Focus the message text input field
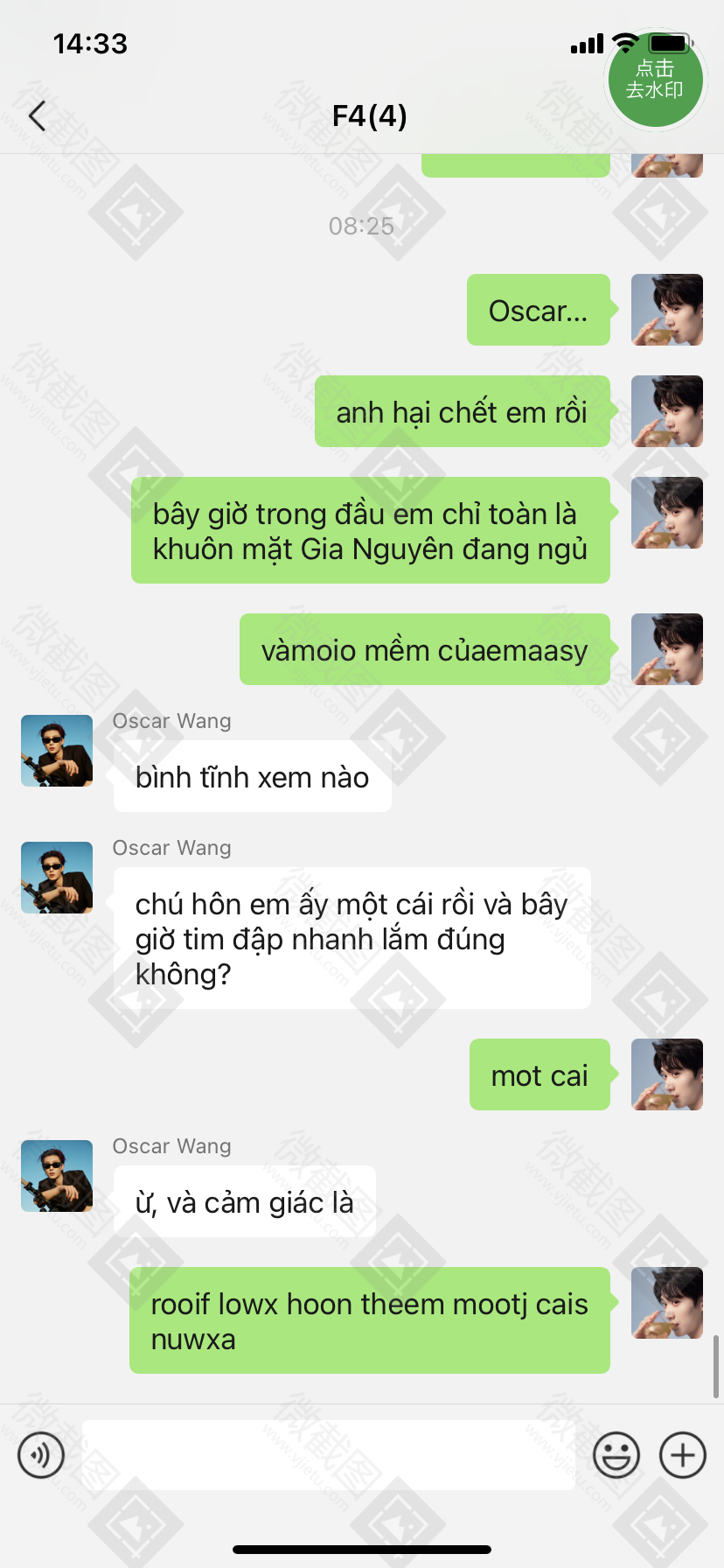 tap(329, 1455)
